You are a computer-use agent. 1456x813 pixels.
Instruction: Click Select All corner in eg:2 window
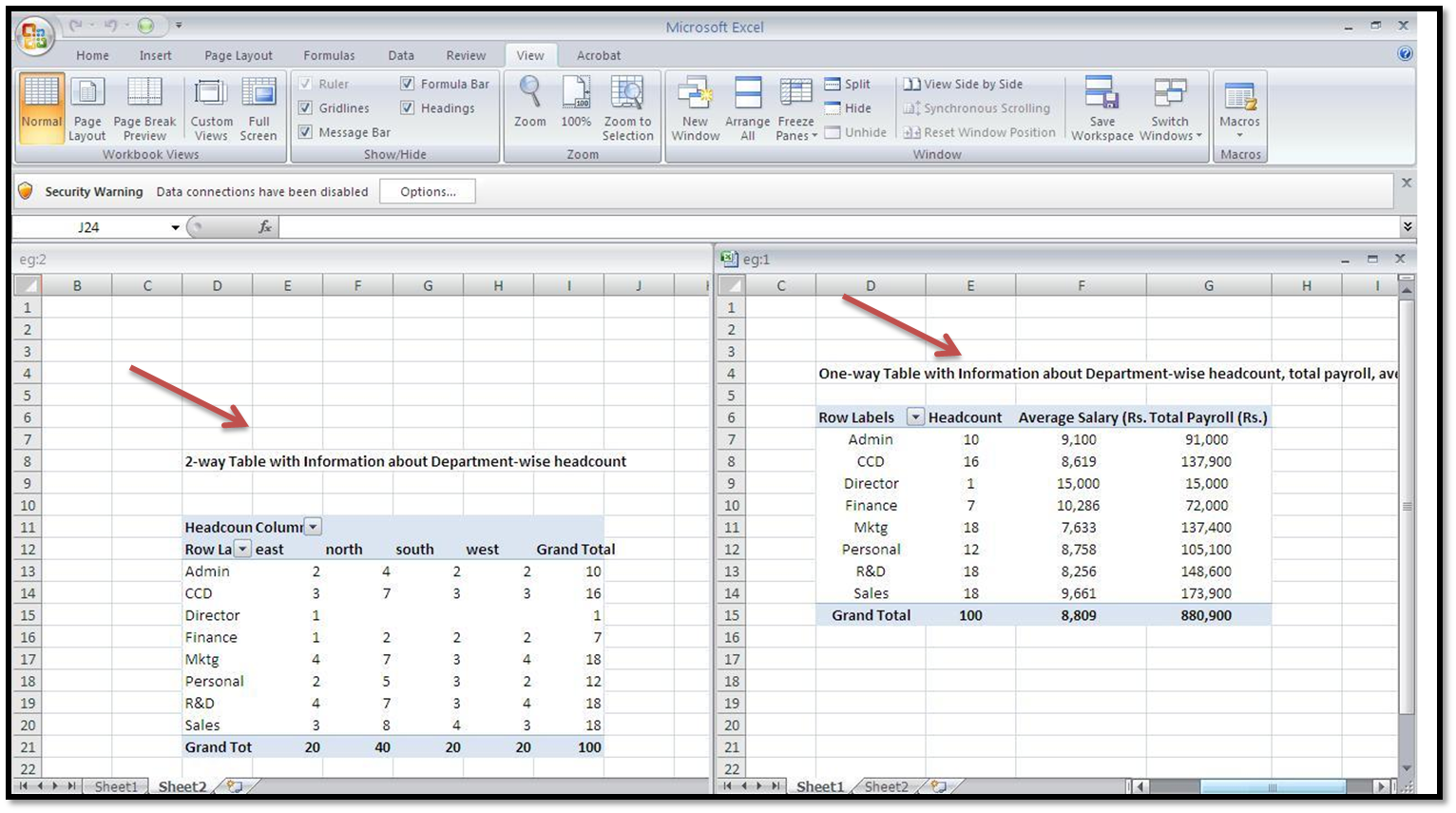coord(28,285)
